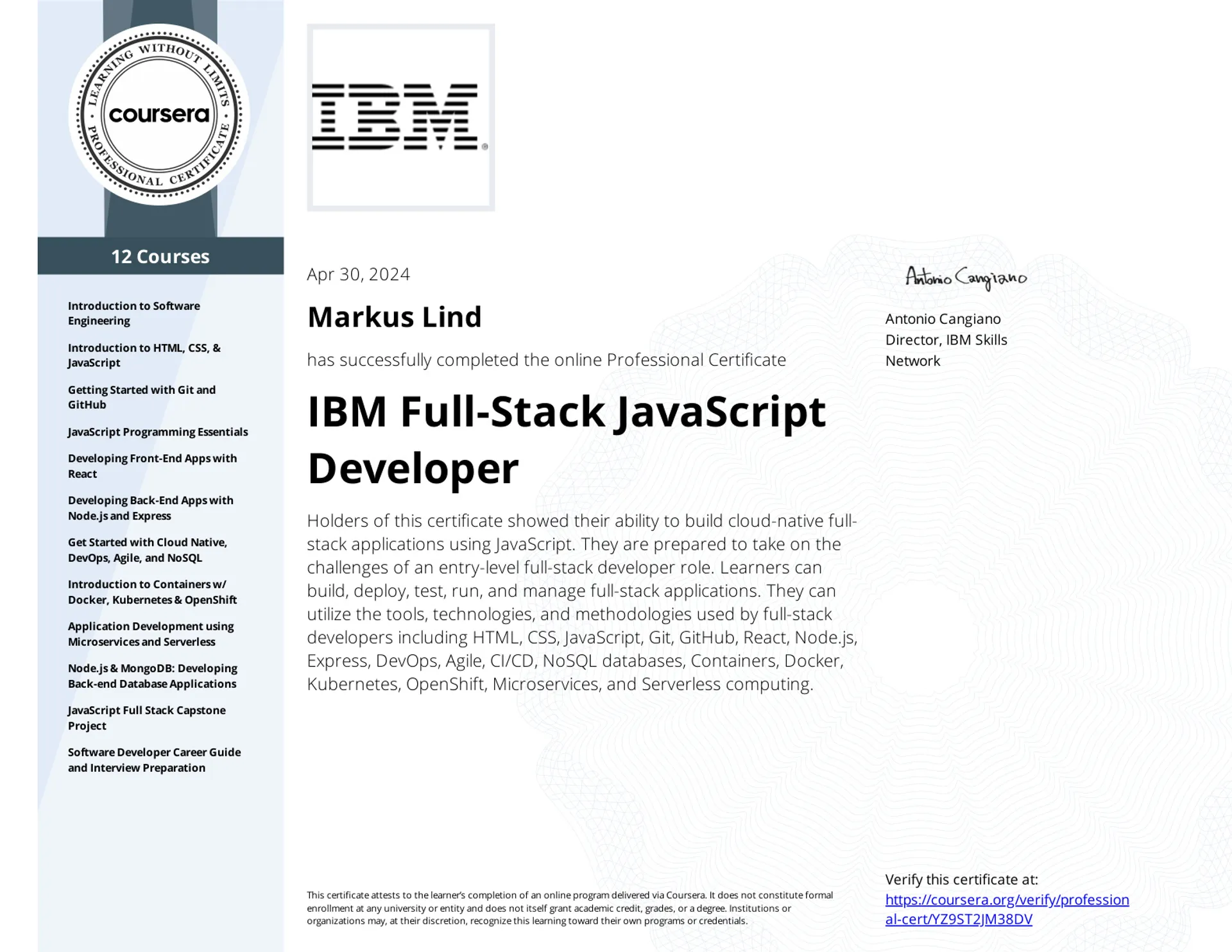The image size is (1232, 952).
Task: Select the printed name 'Antonio Cangiano'
Action: click(x=943, y=319)
